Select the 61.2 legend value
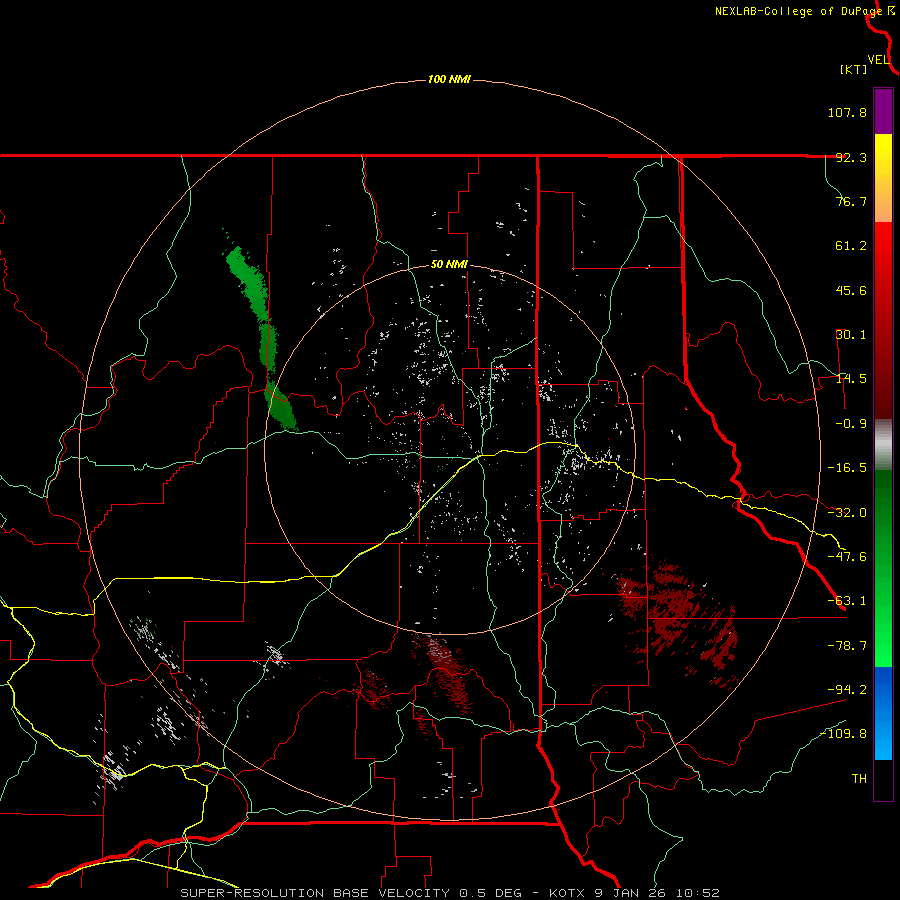 [851, 246]
